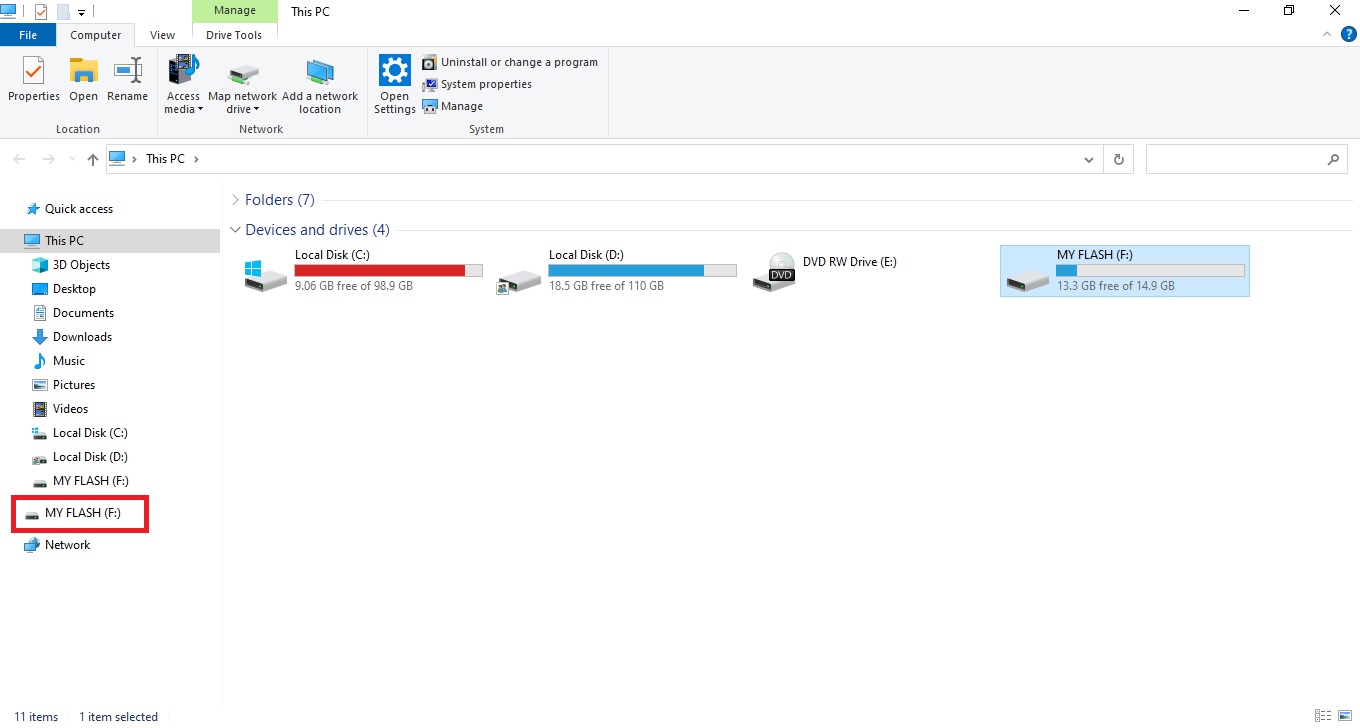Switch to details view in status bar
The image size is (1360, 728).
(x=1323, y=716)
